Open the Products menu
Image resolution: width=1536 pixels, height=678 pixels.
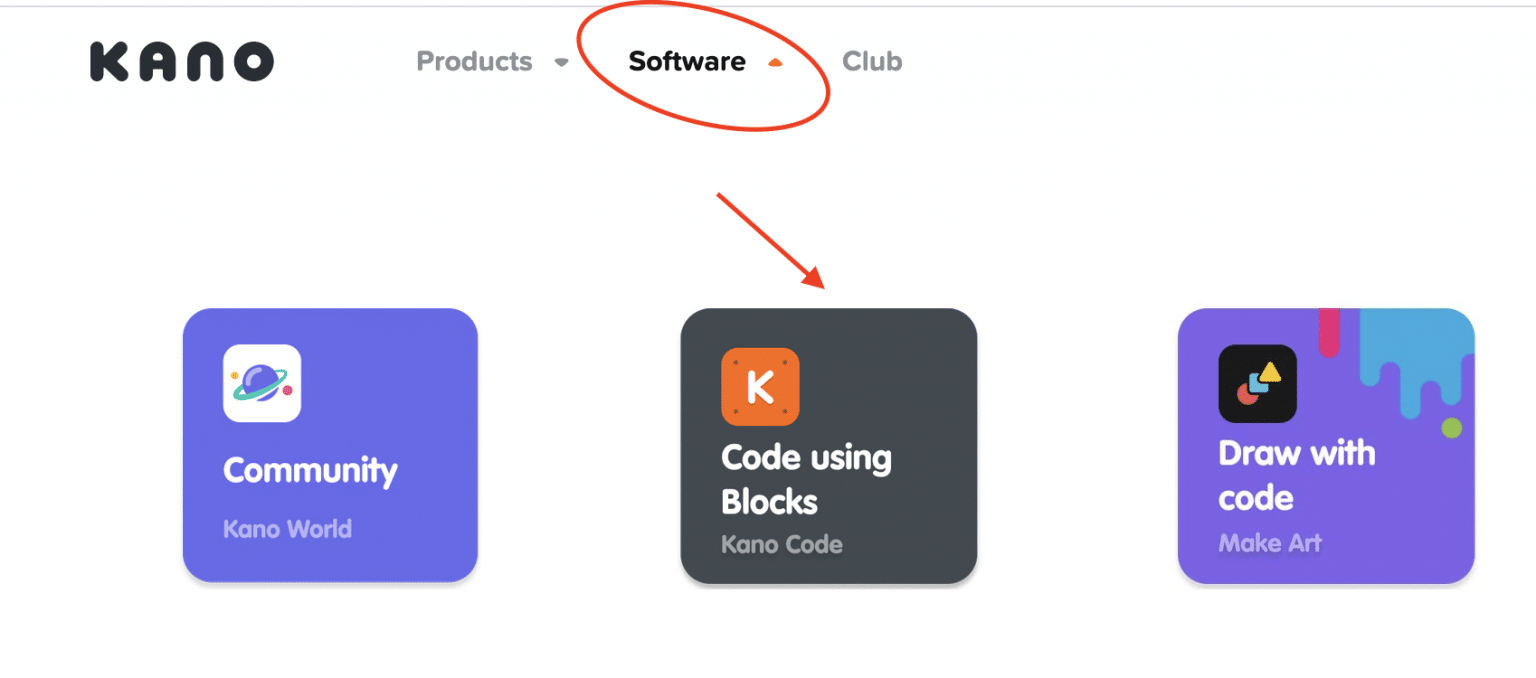474,61
